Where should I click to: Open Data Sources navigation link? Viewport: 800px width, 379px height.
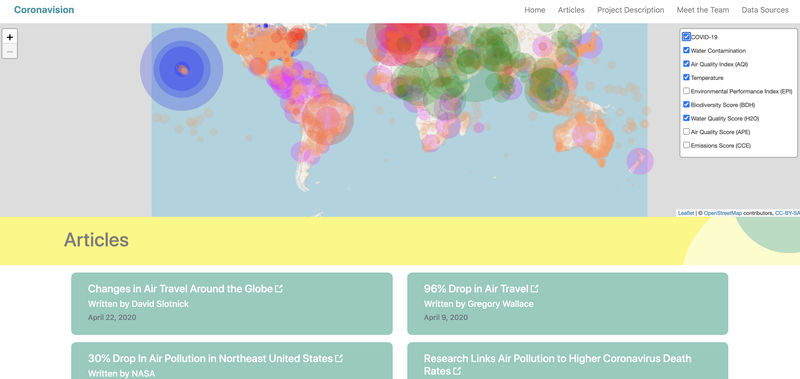click(765, 10)
